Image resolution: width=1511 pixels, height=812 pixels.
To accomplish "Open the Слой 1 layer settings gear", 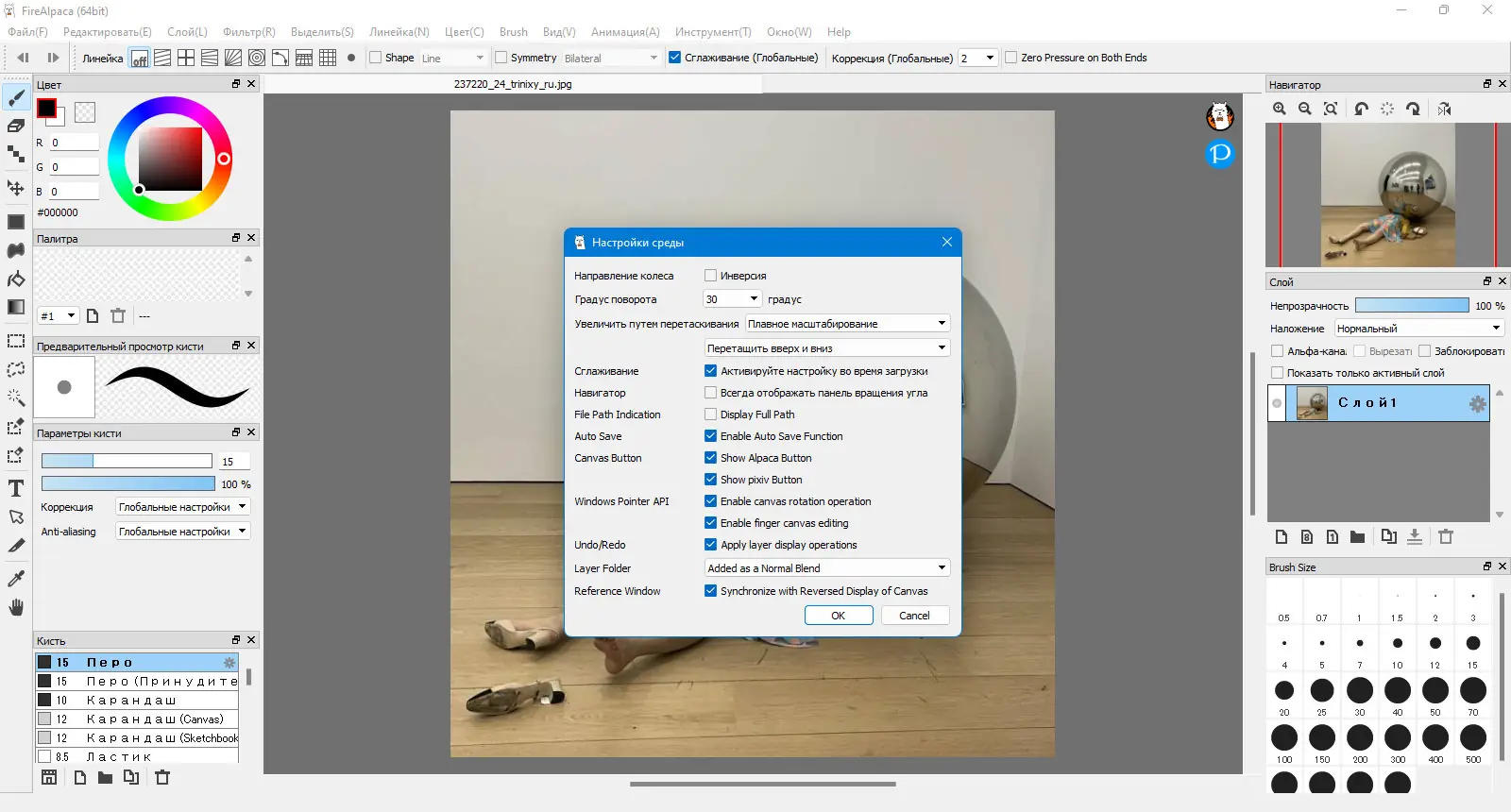I will (1478, 404).
